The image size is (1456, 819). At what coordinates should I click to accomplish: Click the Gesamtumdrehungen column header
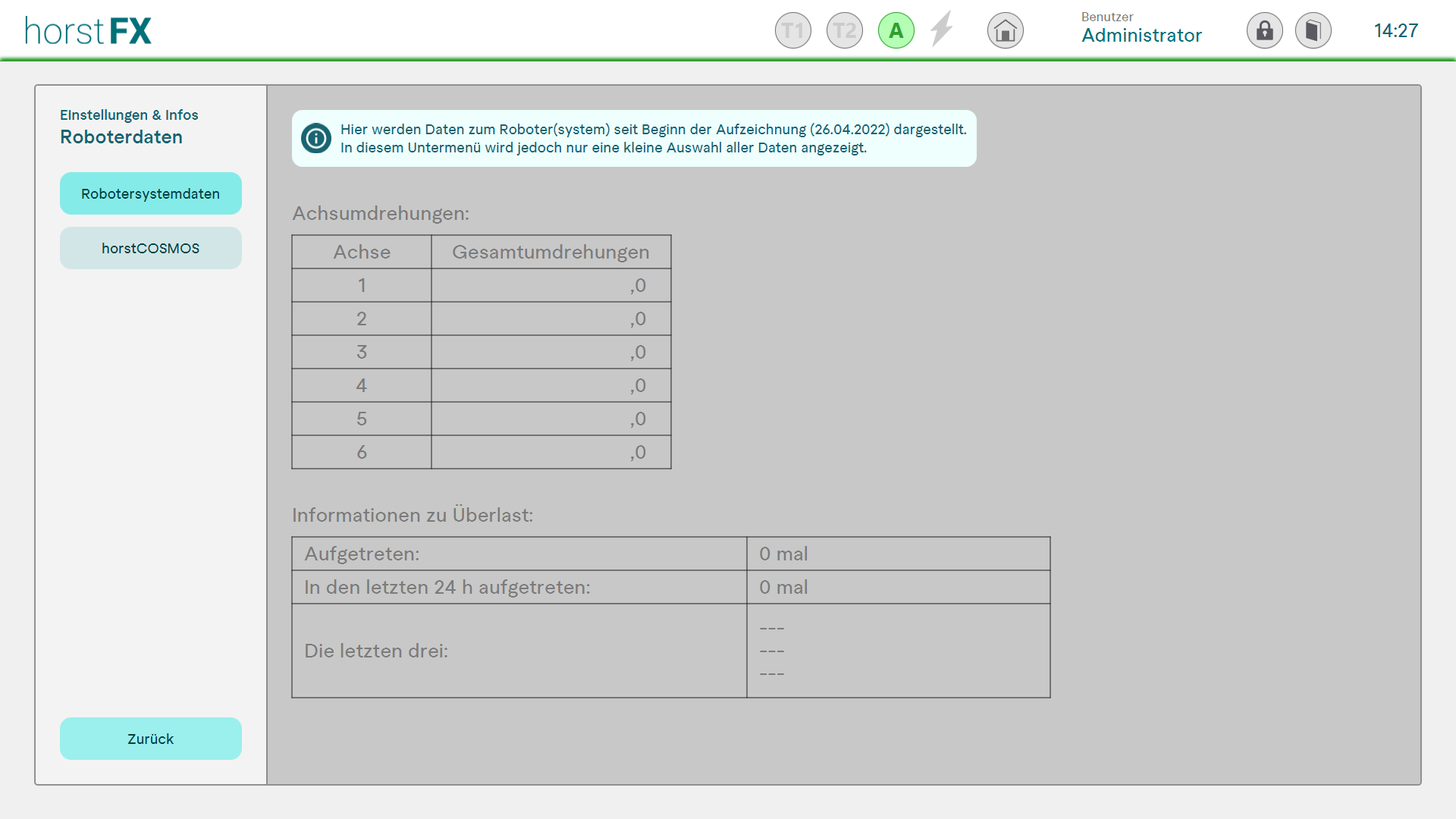(x=551, y=252)
